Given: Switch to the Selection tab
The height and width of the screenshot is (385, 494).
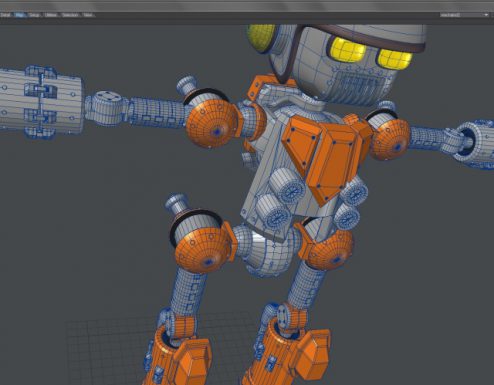Looking at the screenshot, I should click(x=70, y=15).
